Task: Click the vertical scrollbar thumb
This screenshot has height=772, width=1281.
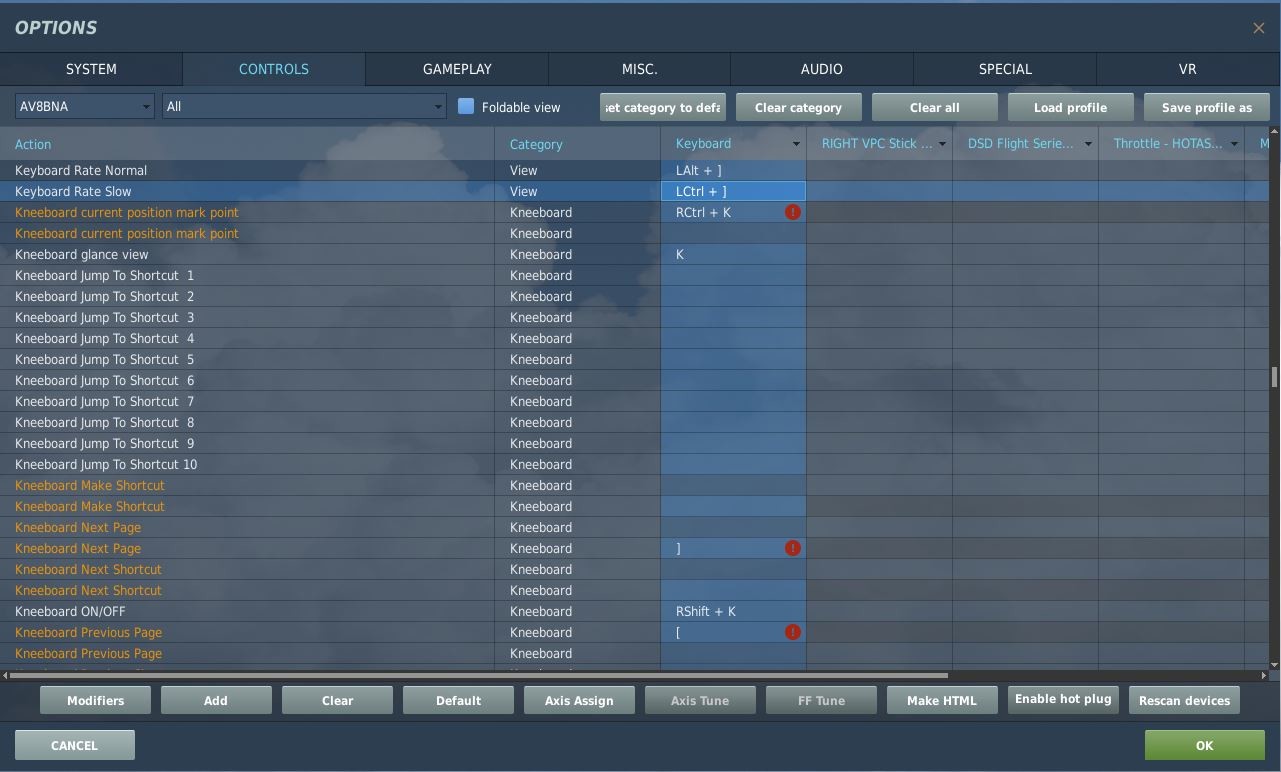Action: pos(1274,377)
